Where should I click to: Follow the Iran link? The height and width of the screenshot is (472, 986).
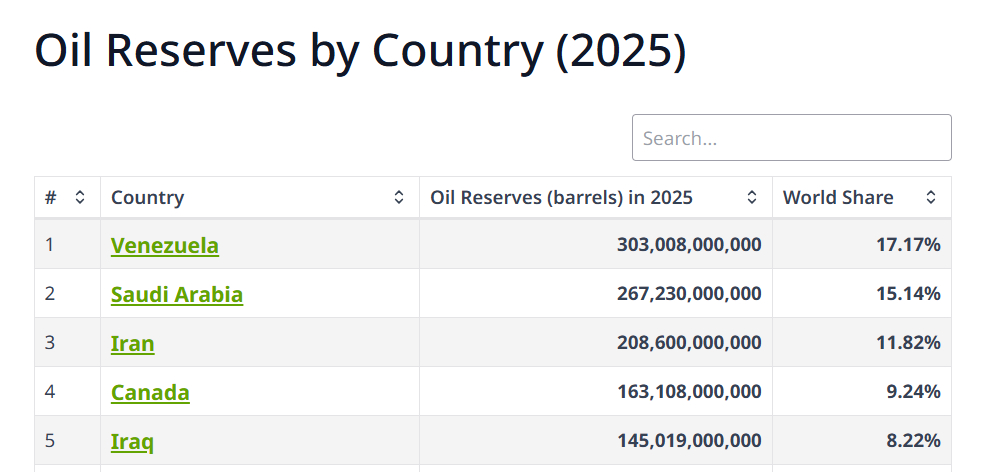click(133, 343)
